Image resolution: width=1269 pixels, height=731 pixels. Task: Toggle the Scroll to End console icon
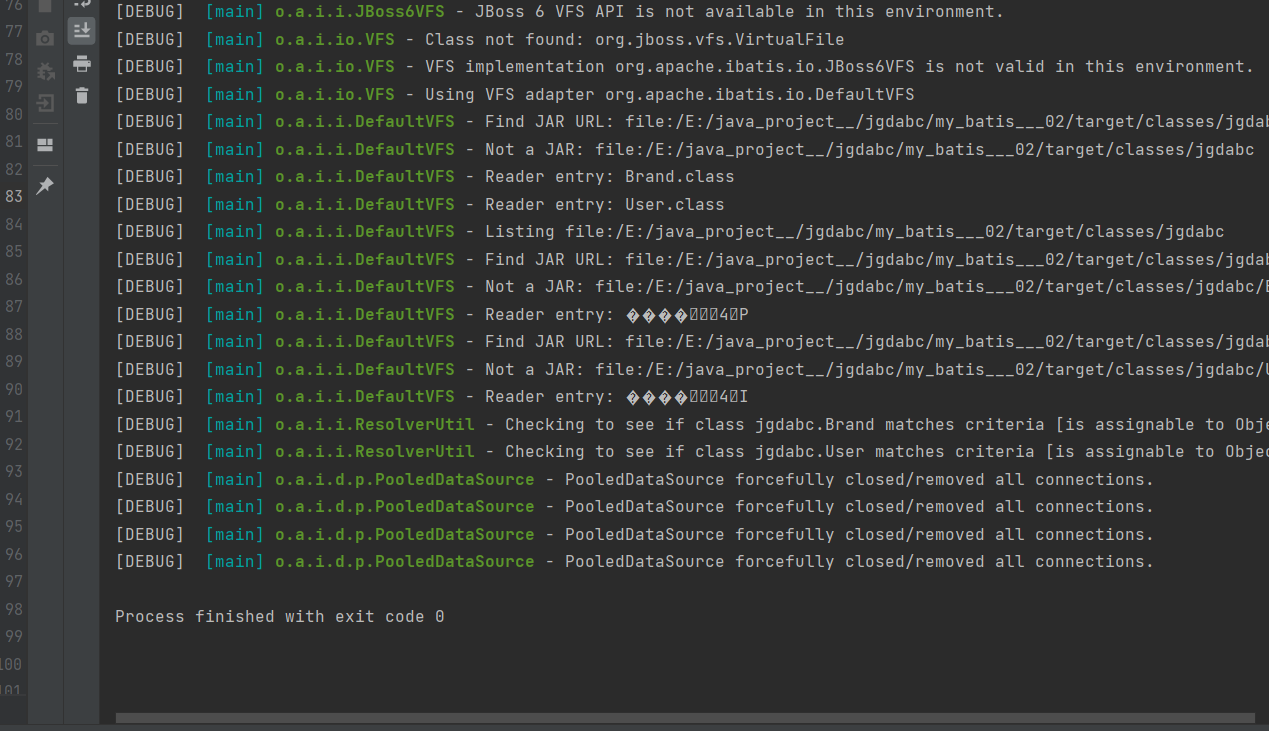click(x=82, y=31)
